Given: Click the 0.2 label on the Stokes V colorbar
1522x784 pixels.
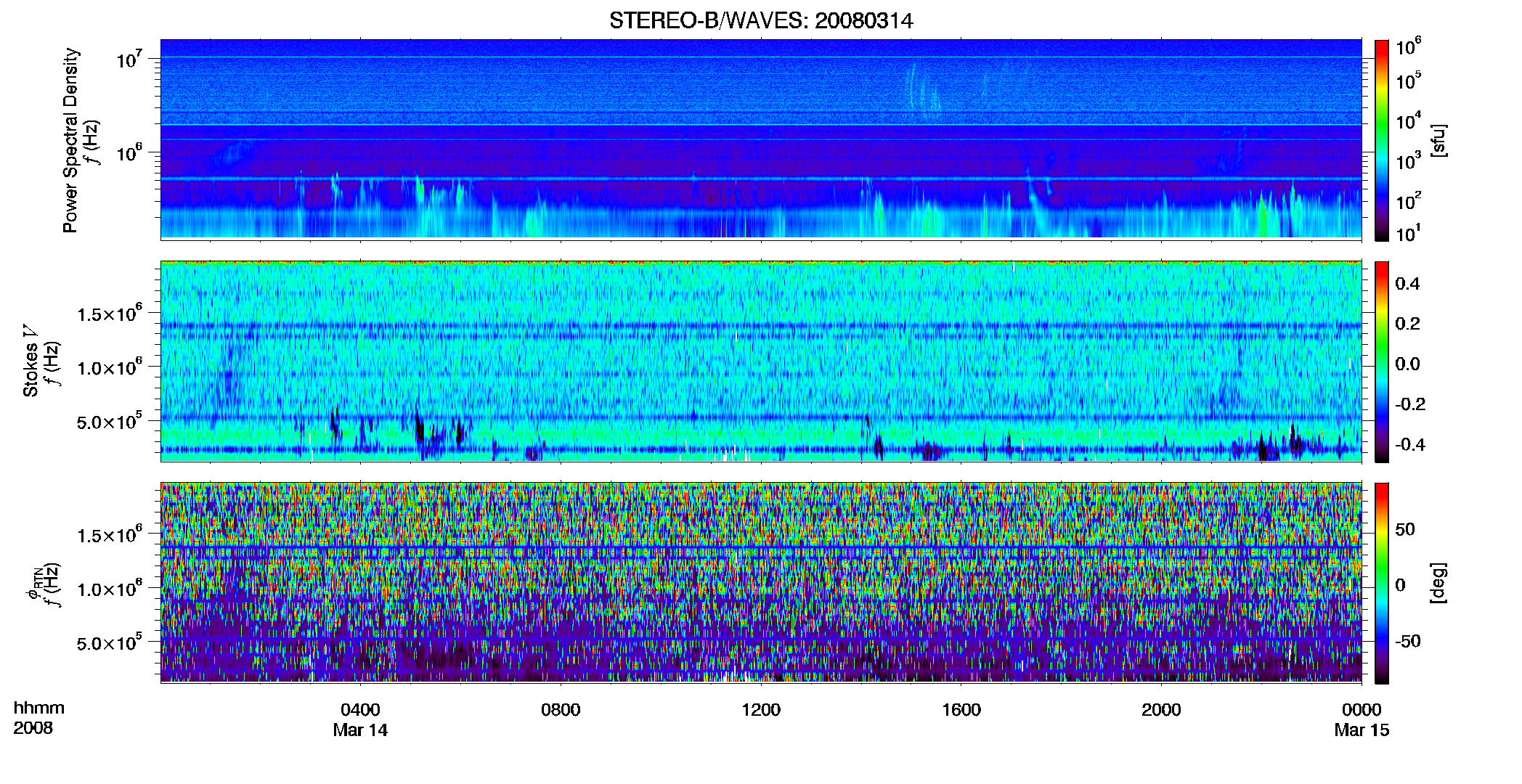Looking at the screenshot, I should [x=1407, y=324].
